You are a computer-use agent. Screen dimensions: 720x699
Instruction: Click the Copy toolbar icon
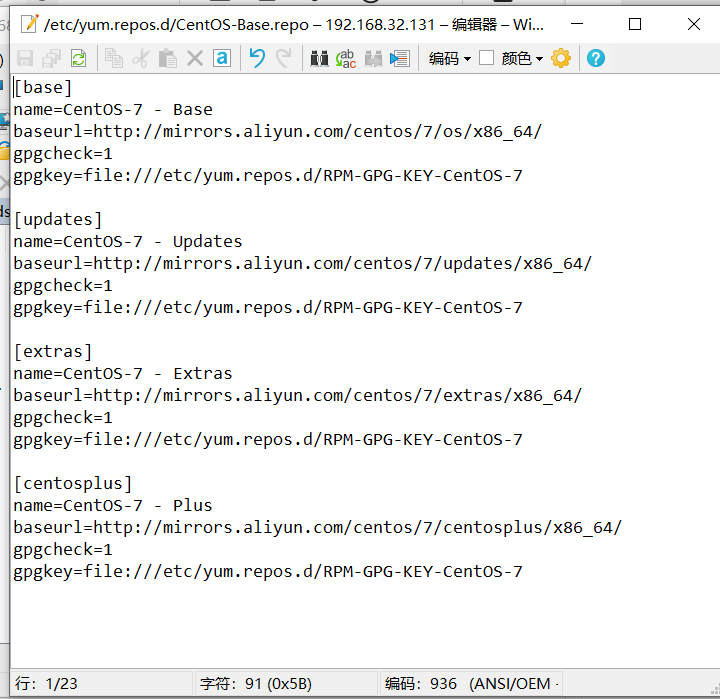coord(114,59)
